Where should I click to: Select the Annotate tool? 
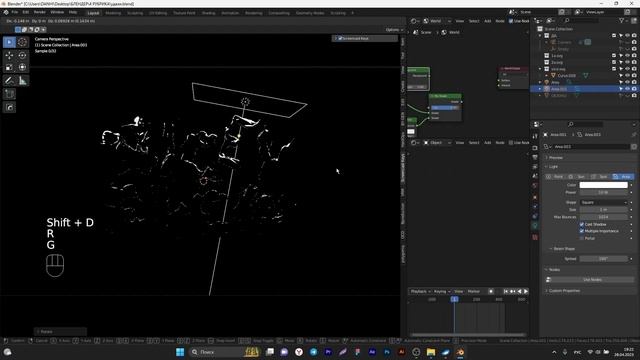point(9,81)
